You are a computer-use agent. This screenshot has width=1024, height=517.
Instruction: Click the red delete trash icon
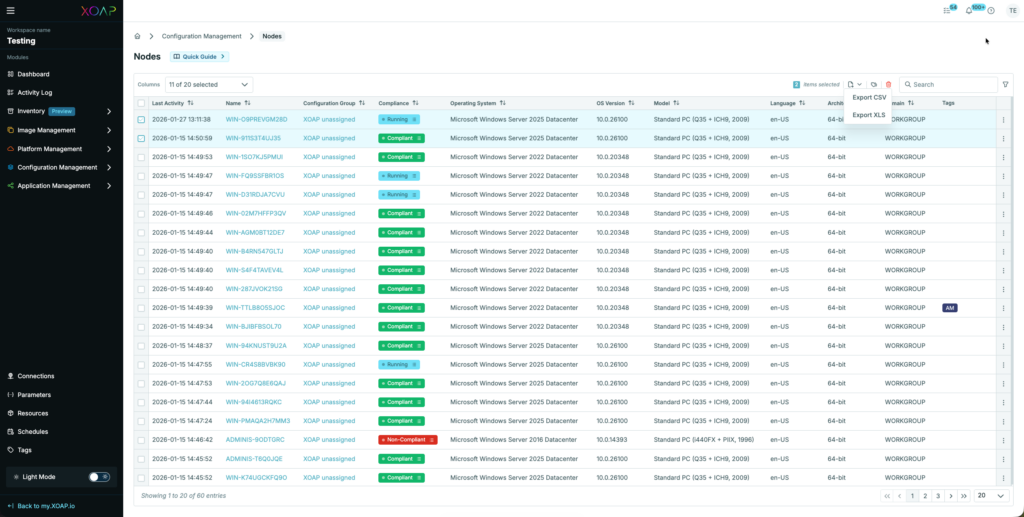pos(888,85)
